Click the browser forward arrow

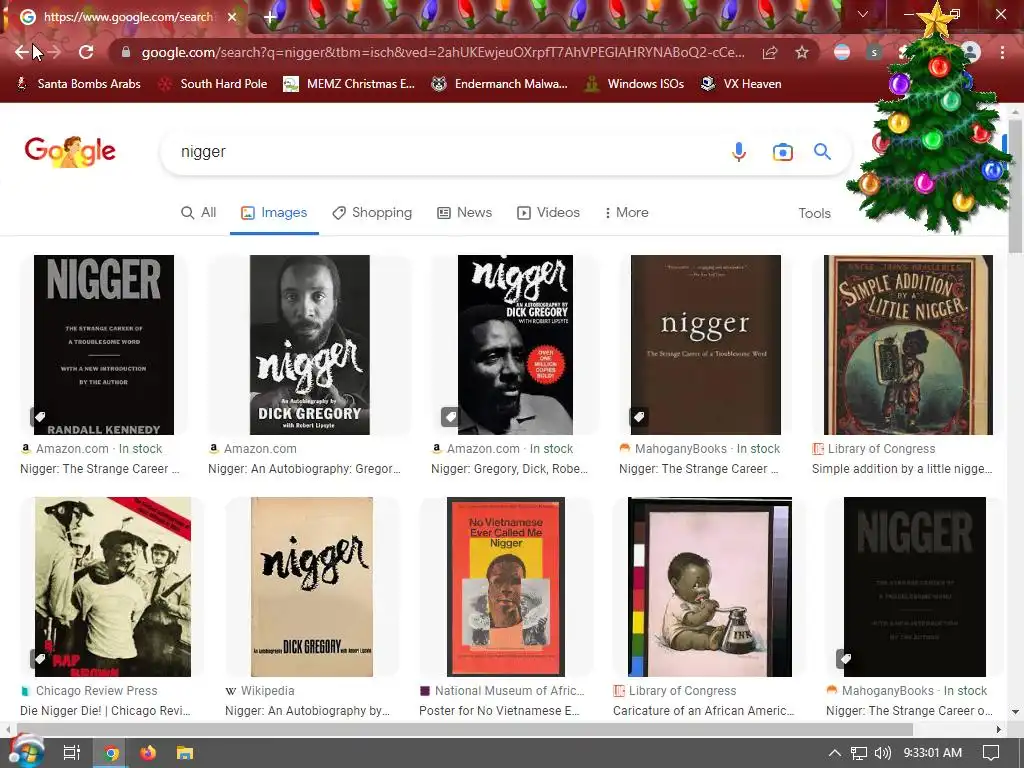click(54, 52)
